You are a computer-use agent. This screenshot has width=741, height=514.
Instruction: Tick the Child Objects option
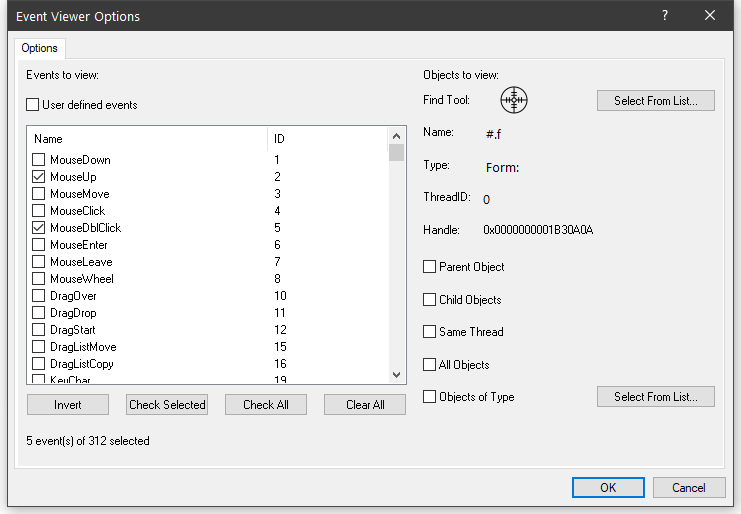430,300
